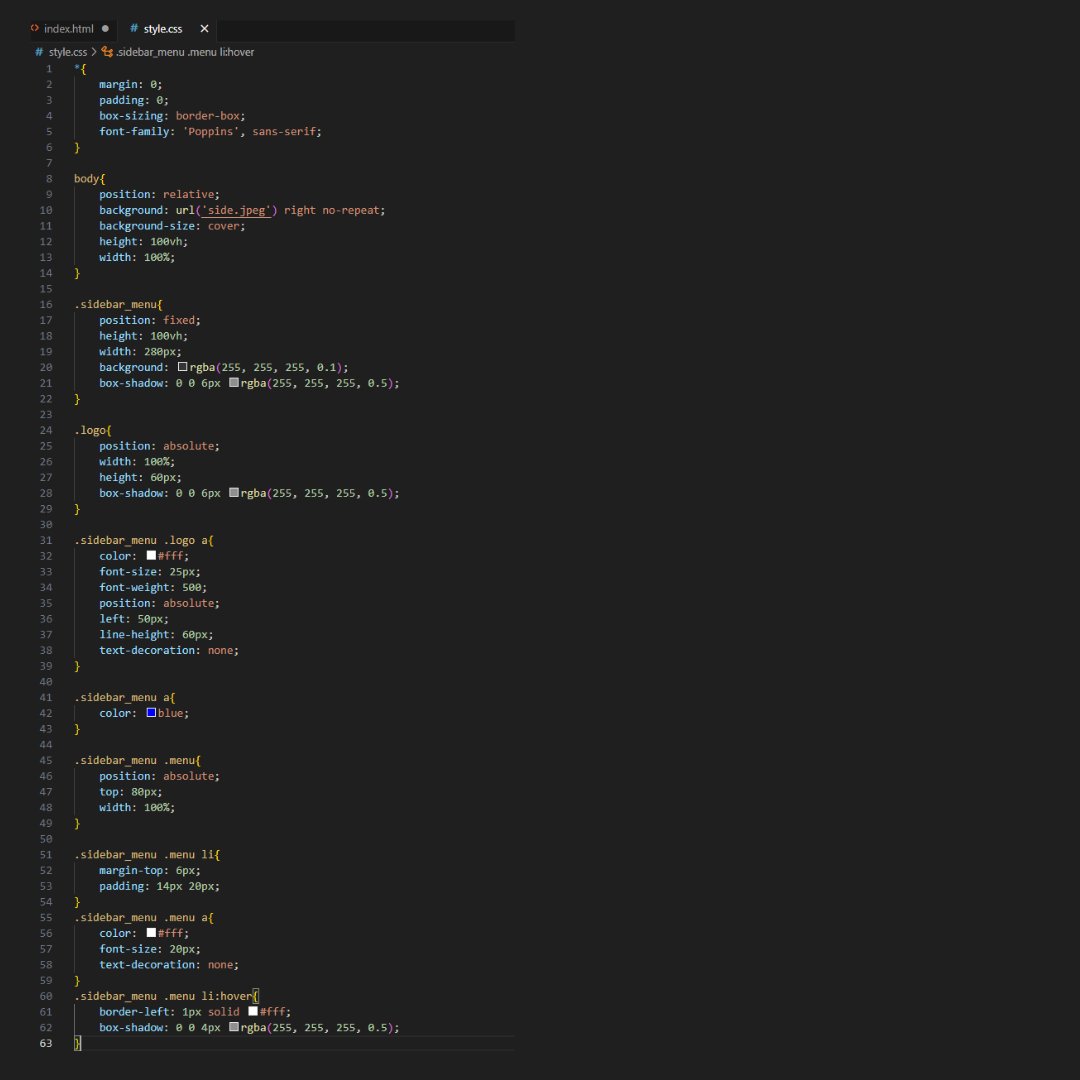Click the color swatch on line 28 box-shadow
Viewport: 1080px width, 1080px height.
point(234,492)
